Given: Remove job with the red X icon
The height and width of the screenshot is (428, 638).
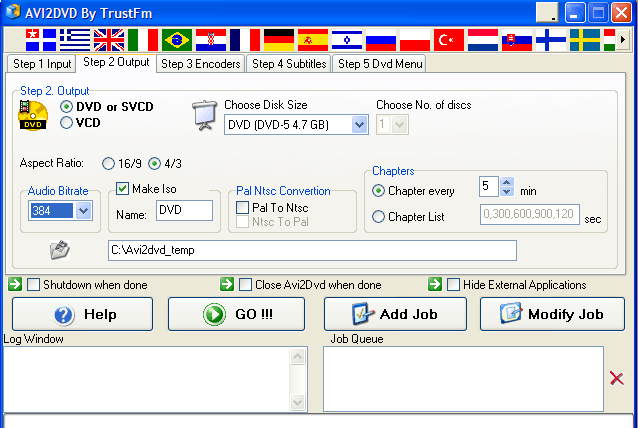Looking at the screenshot, I should tap(617, 378).
